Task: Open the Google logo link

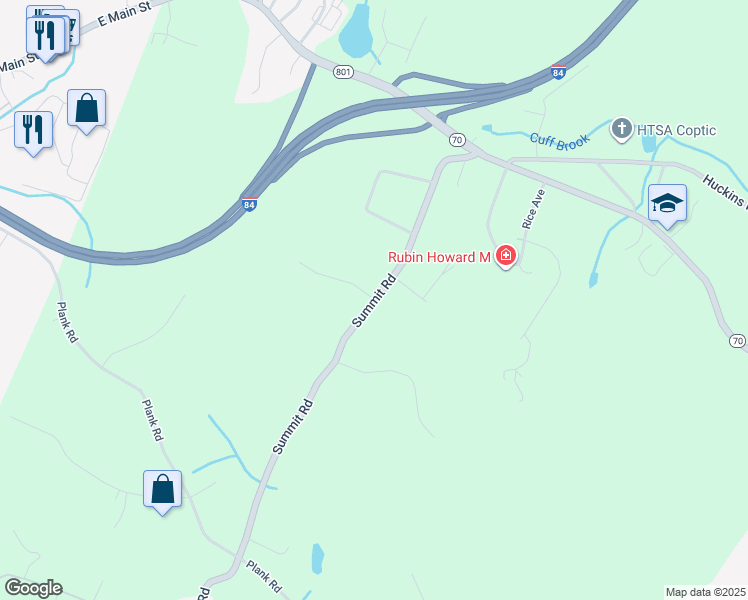Action: pyautogui.click(x=33, y=588)
